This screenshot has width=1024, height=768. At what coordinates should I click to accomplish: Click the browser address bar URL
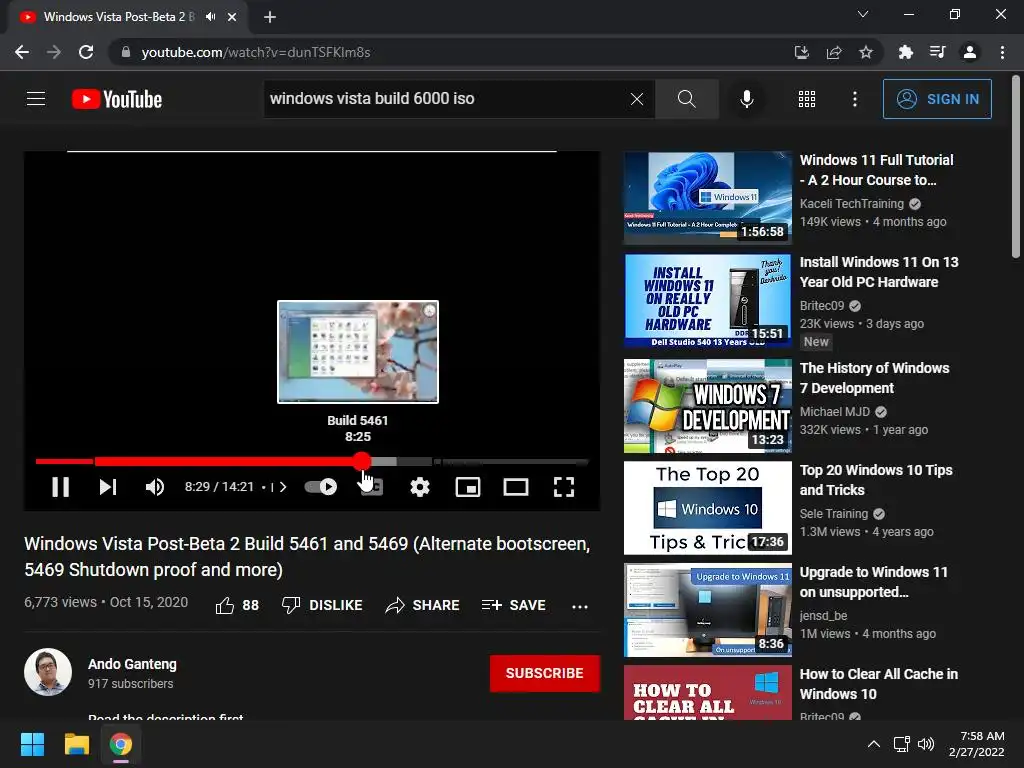pyautogui.click(x=256, y=52)
